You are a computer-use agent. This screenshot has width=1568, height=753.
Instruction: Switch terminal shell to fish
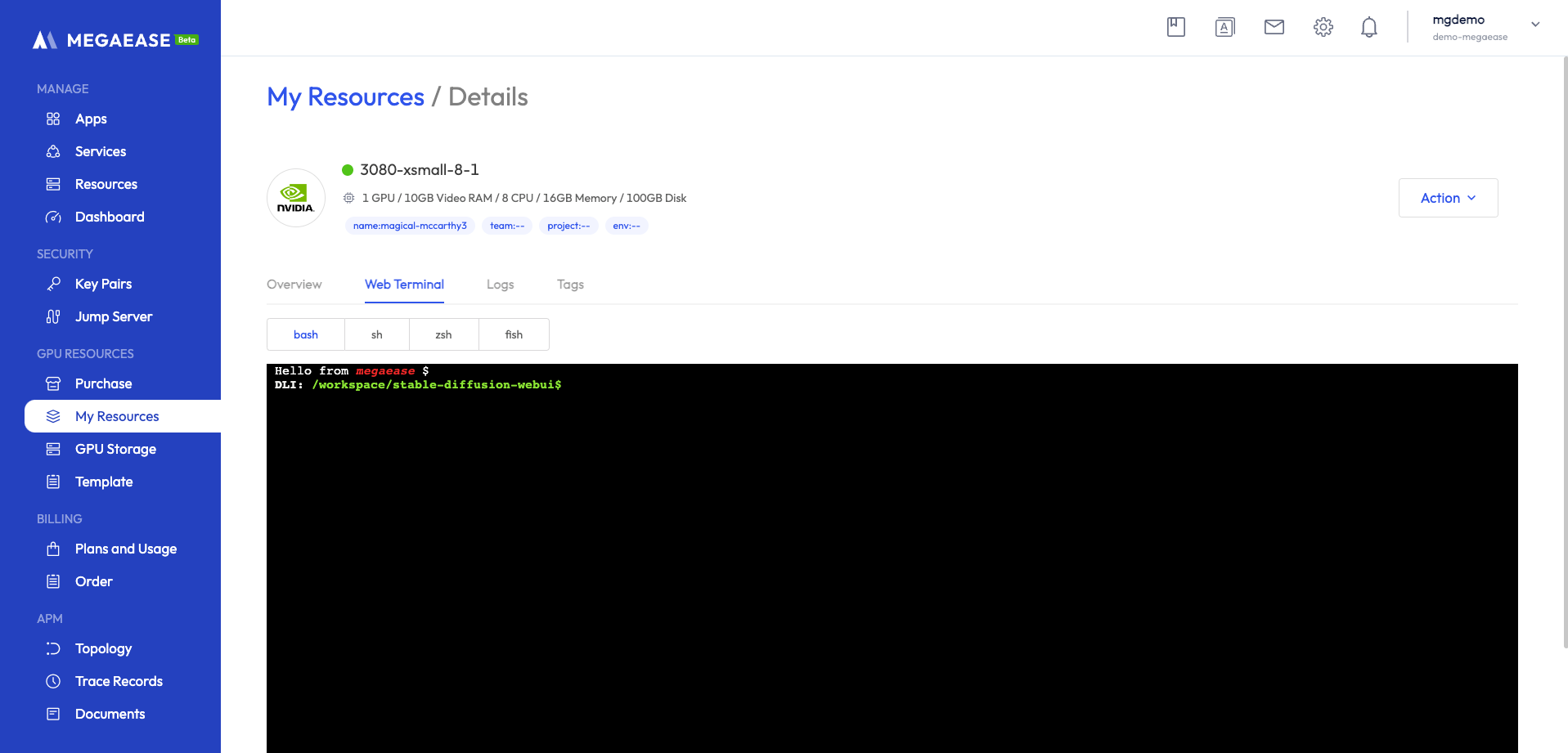[514, 334]
